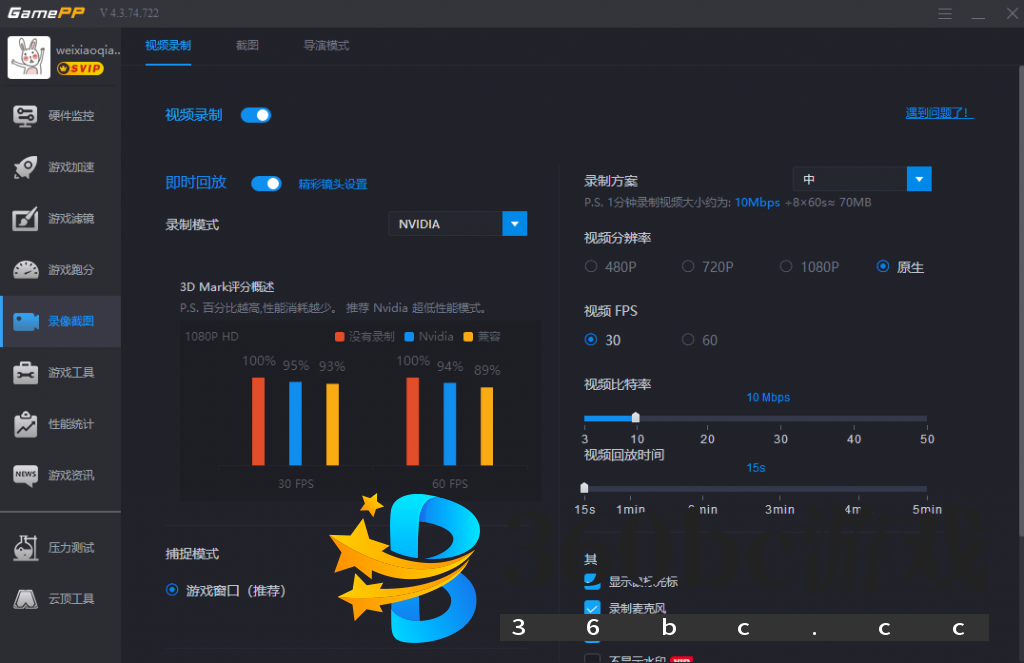The width and height of the screenshot is (1024, 663).
Task: Open the 游戏工具 game tools panel
Action: [x=60, y=372]
